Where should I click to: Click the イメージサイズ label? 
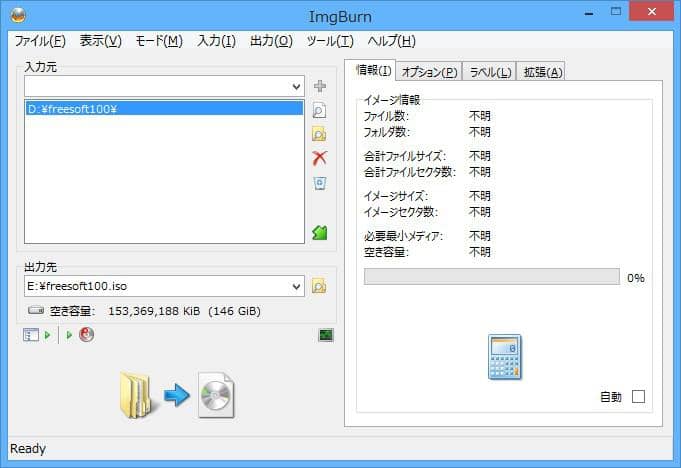coord(396,196)
